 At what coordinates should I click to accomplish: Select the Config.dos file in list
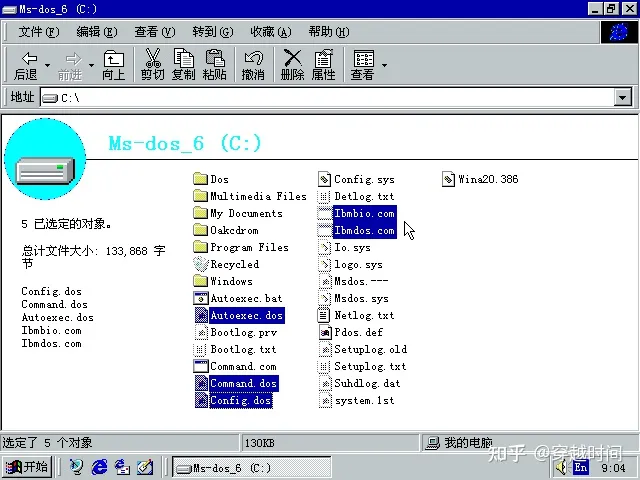coord(233,400)
